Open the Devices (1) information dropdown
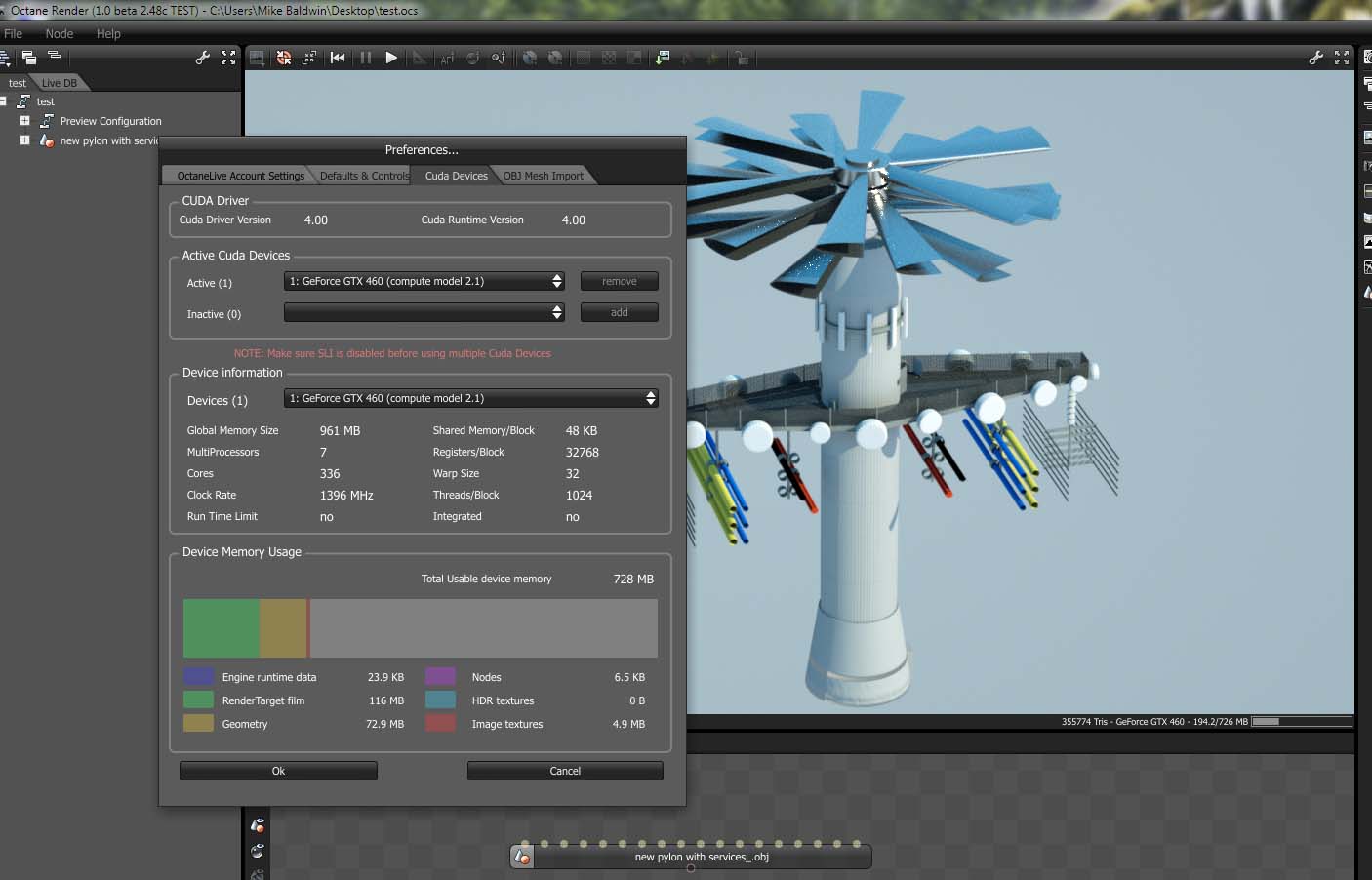 pyautogui.click(x=470, y=398)
